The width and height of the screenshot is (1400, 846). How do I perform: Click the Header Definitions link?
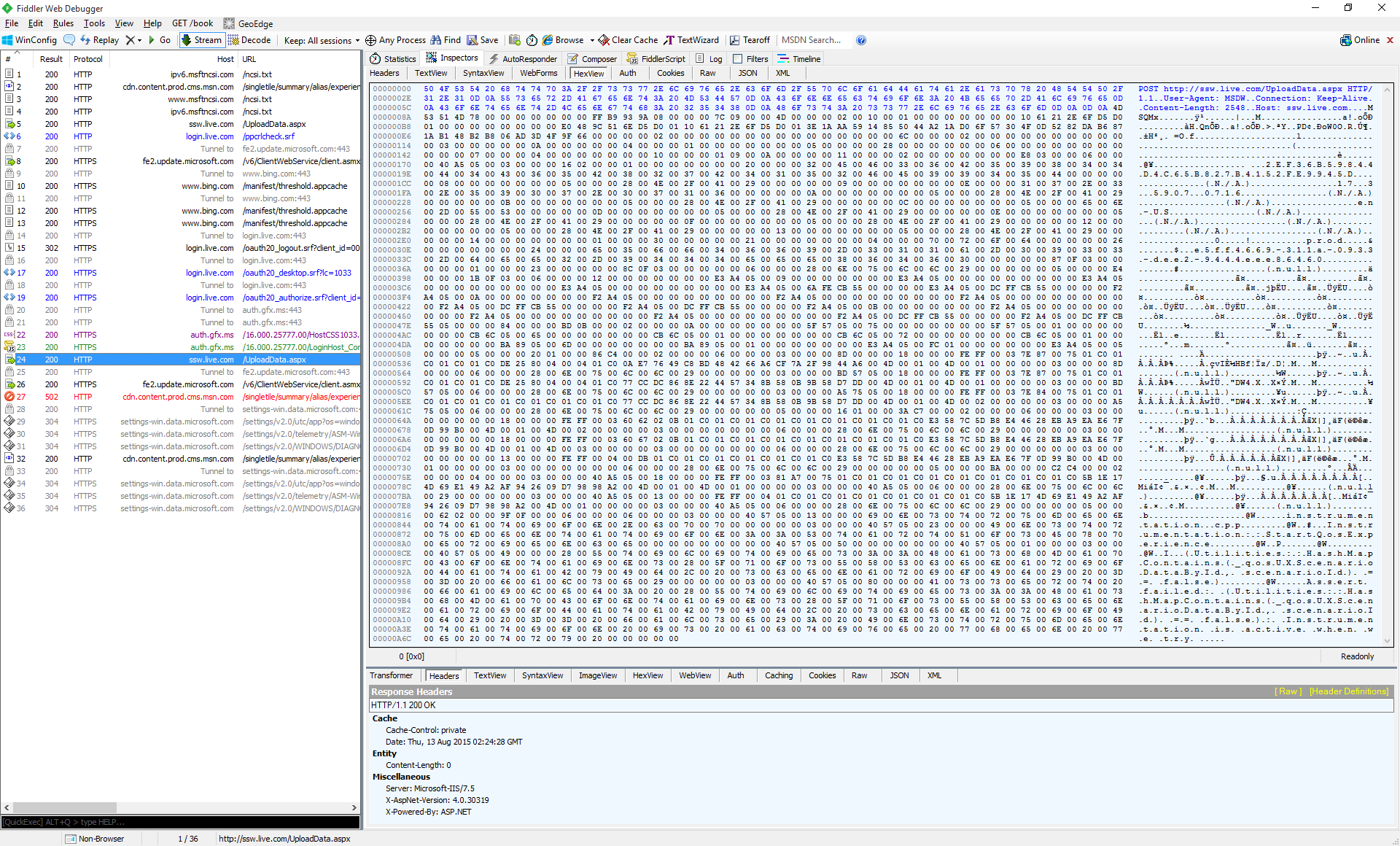click(x=1348, y=691)
